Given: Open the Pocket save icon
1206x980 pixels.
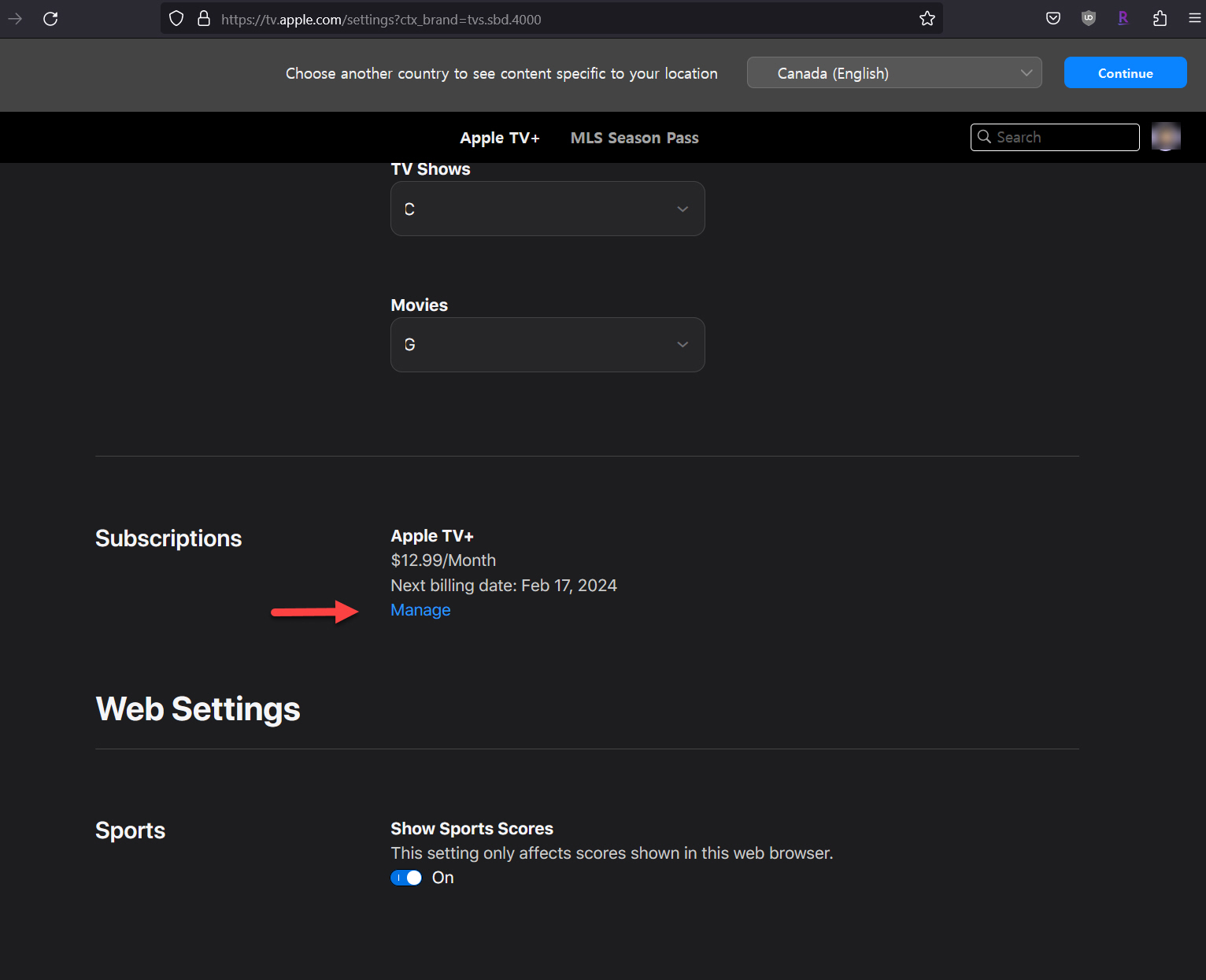Looking at the screenshot, I should [x=1052, y=19].
